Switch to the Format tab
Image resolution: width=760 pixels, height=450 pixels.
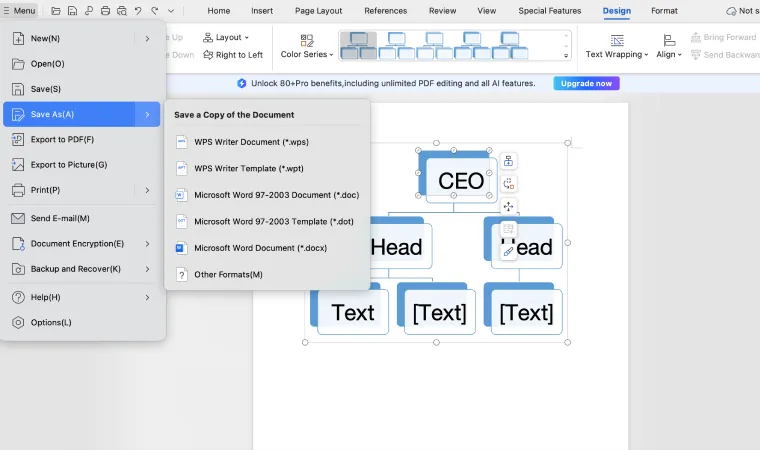[664, 11]
